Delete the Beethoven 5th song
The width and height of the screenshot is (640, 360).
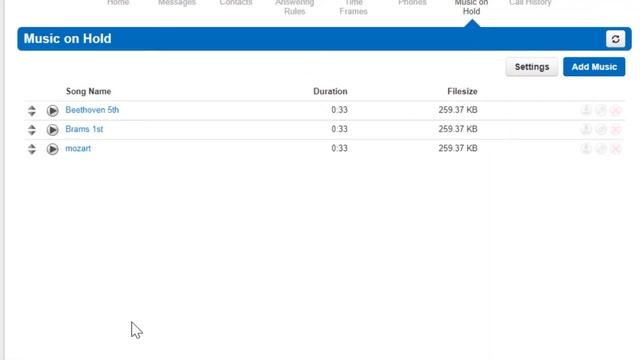pyautogui.click(x=616, y=110)
